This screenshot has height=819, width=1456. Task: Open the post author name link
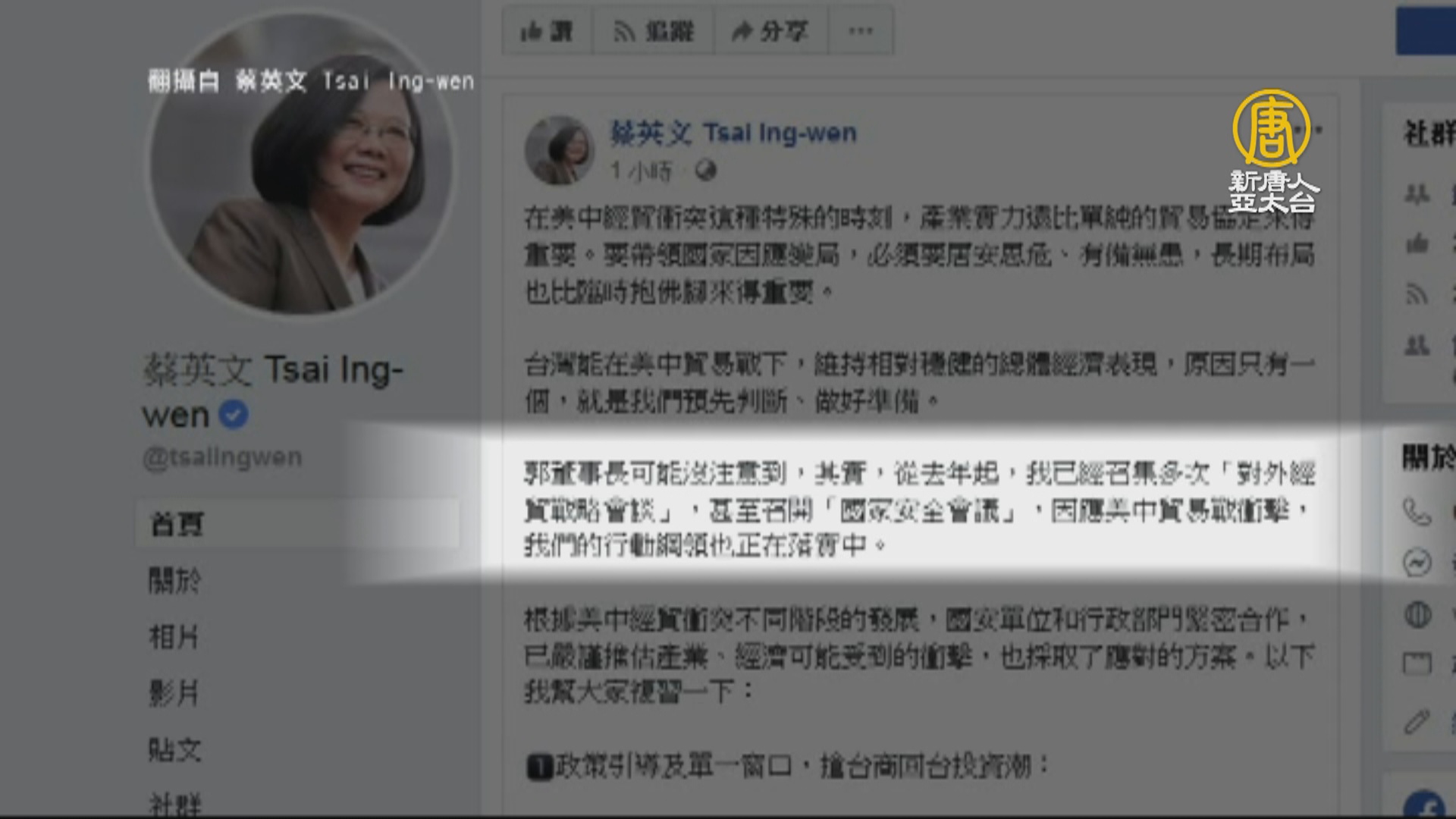(x=733, y=133)
